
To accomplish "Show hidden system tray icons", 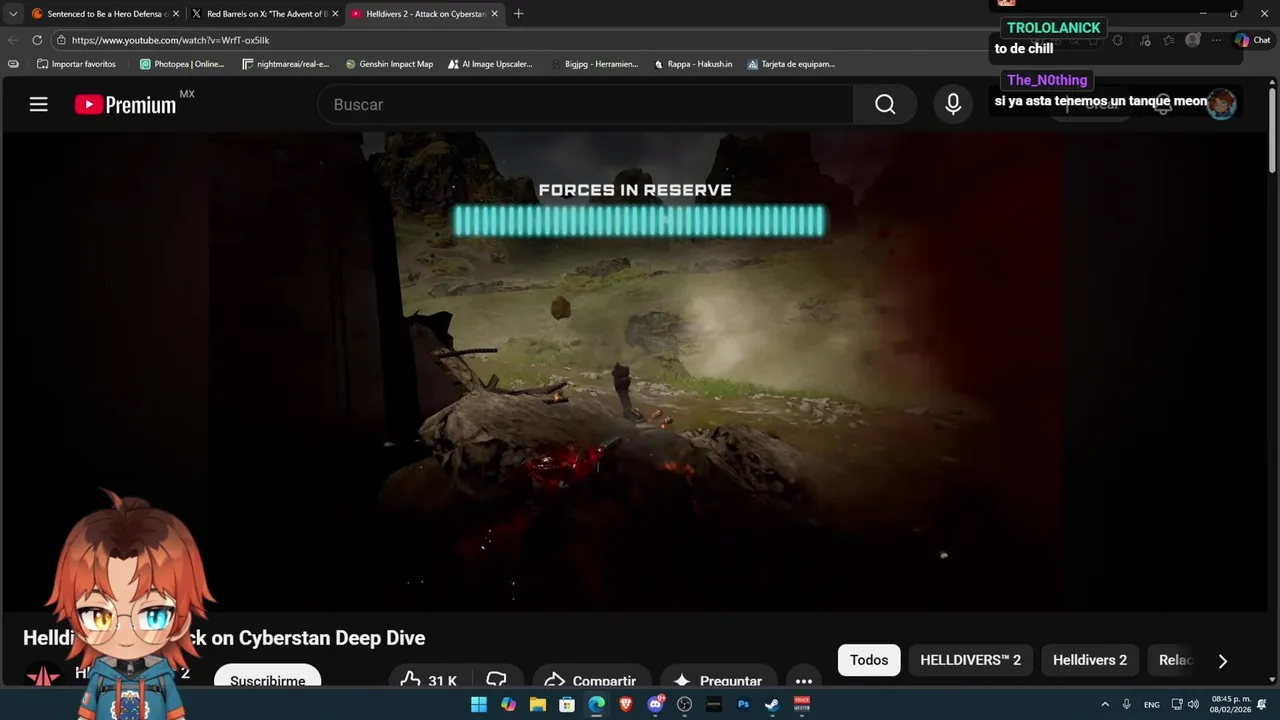I will (x=1105, y=704).
